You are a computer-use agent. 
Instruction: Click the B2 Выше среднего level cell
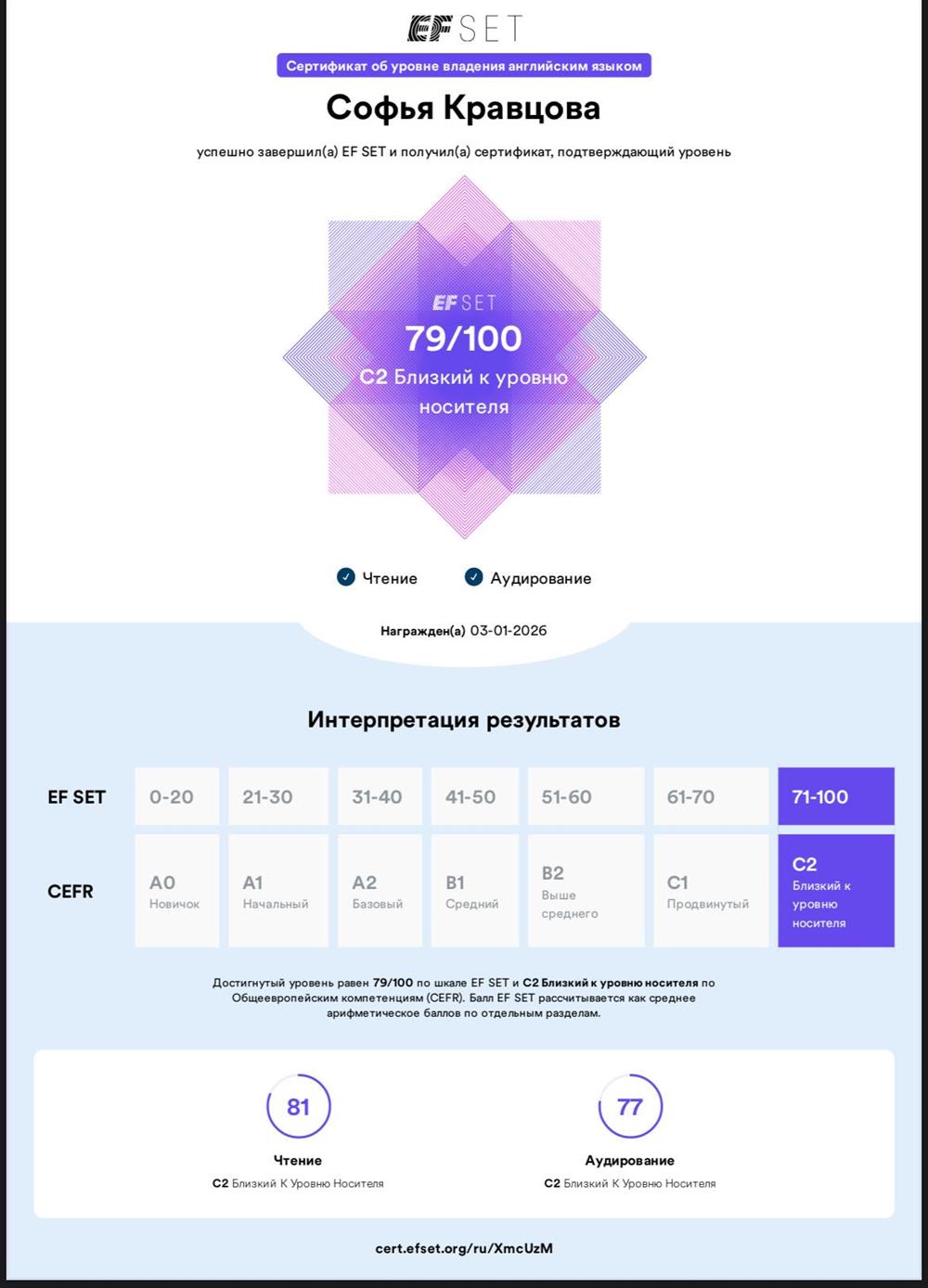[586, 891]
